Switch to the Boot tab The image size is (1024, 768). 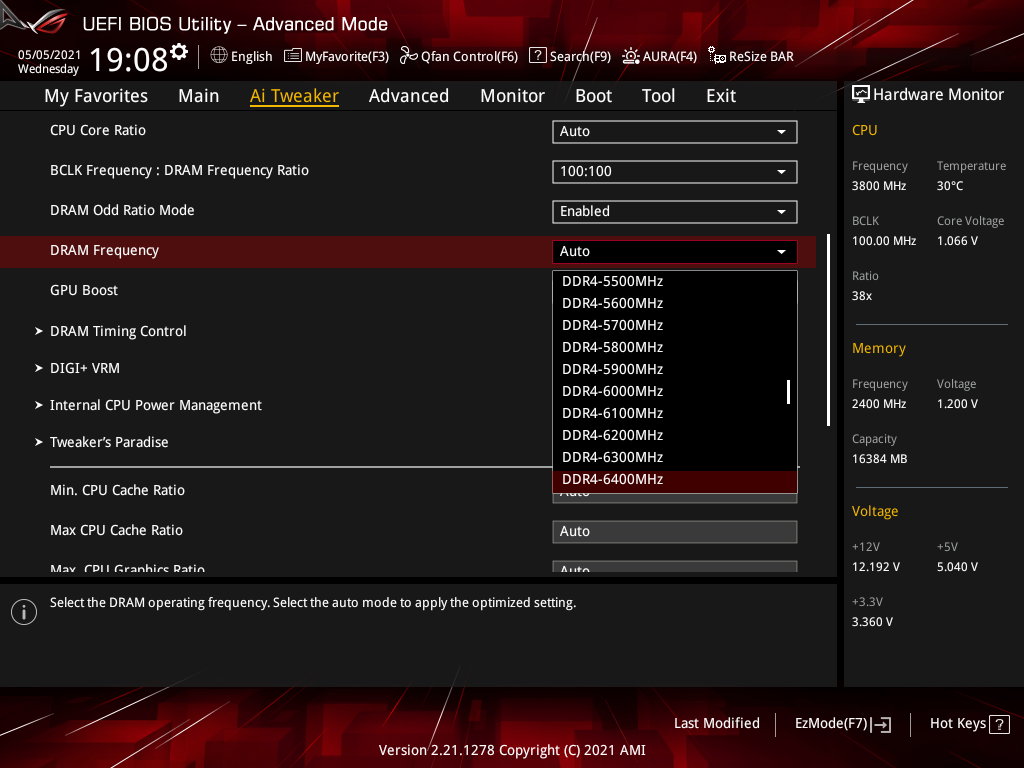pyautogui.click(x=593, y=96)
